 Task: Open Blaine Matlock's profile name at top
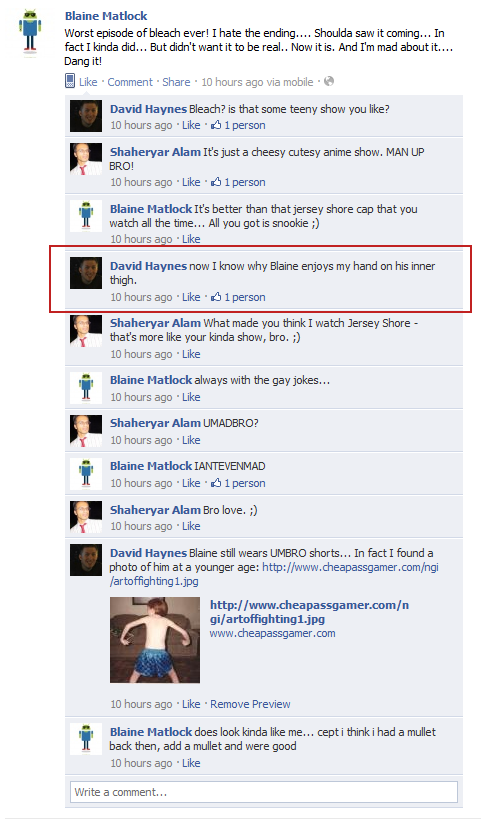pos(106,16)
